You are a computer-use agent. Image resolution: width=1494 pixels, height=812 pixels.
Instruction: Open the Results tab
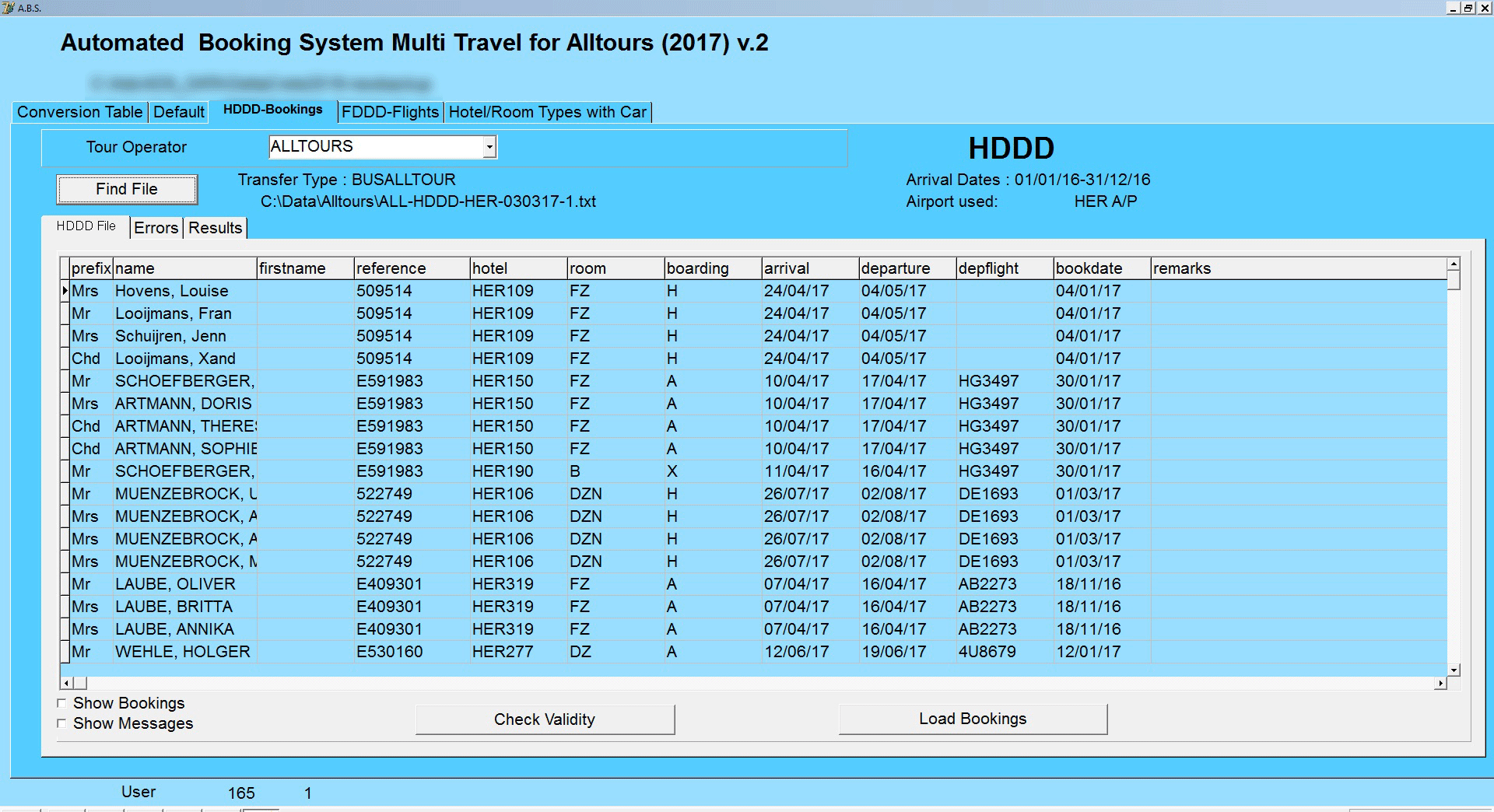(215, 227)
